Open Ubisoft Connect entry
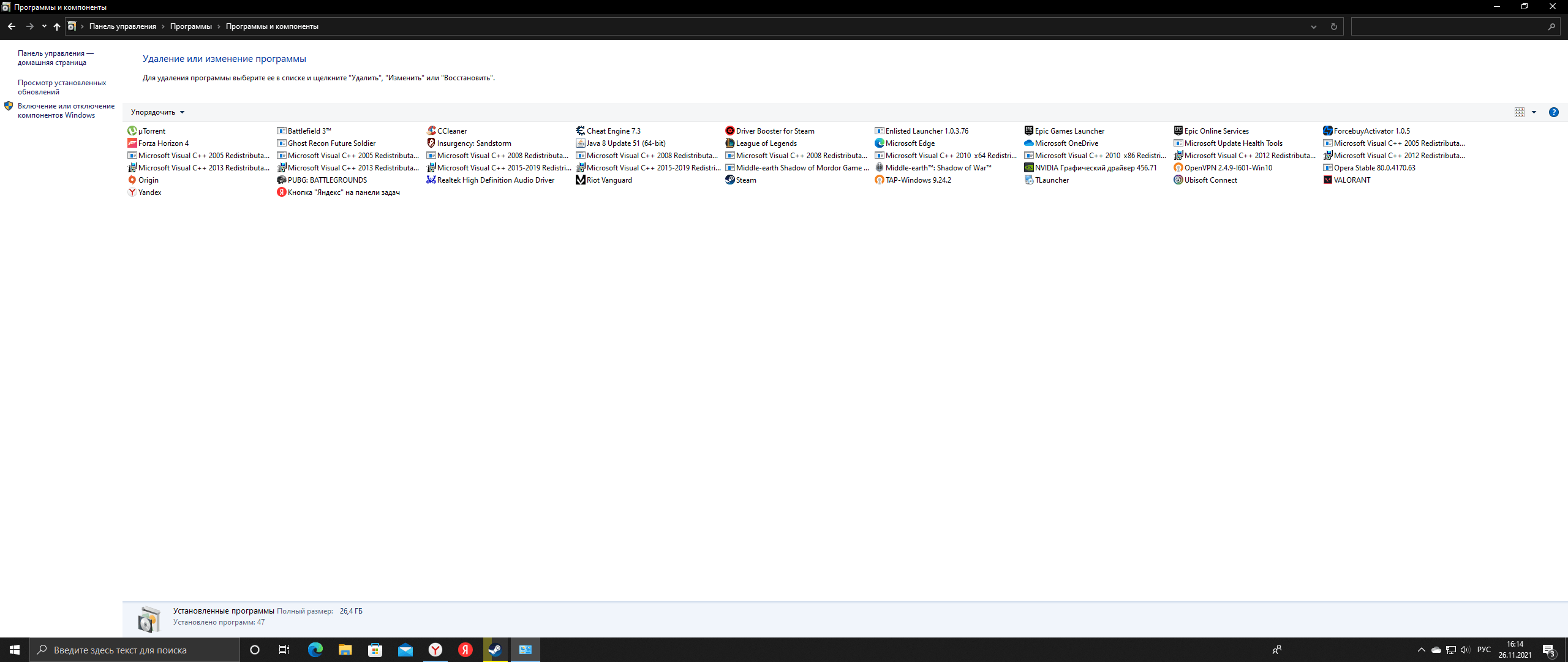Screen dimensions: 1568x662 coord(1209,180)
